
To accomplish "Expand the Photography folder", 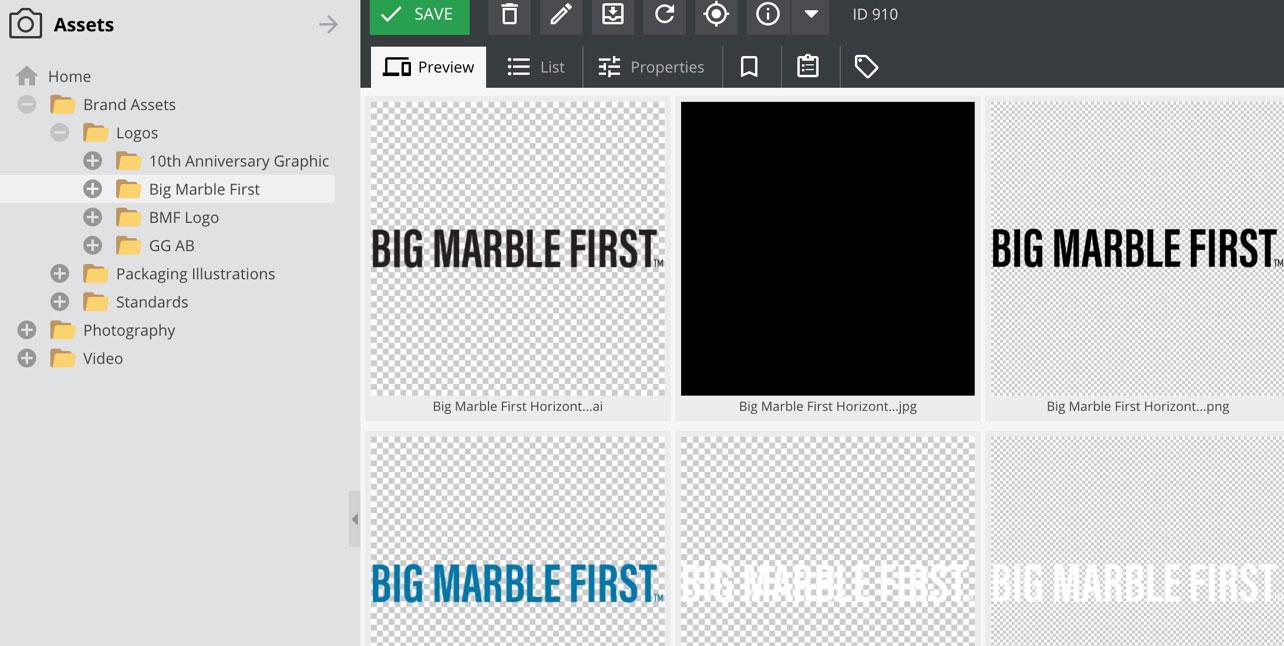I will [x=27, y=330].
